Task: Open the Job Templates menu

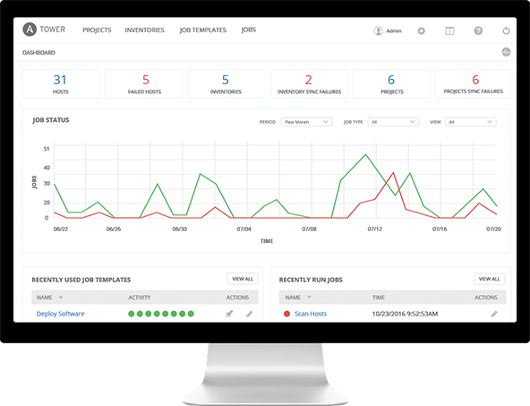Action: [203, 30]
